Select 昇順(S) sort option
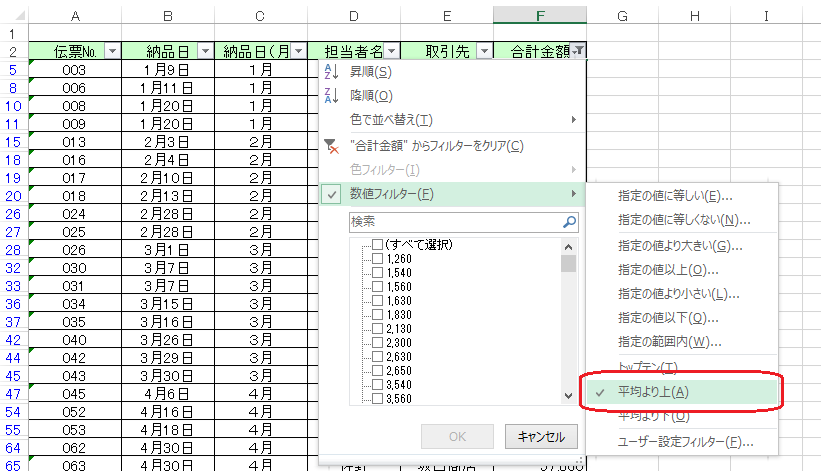 click(x=452, y=72)
